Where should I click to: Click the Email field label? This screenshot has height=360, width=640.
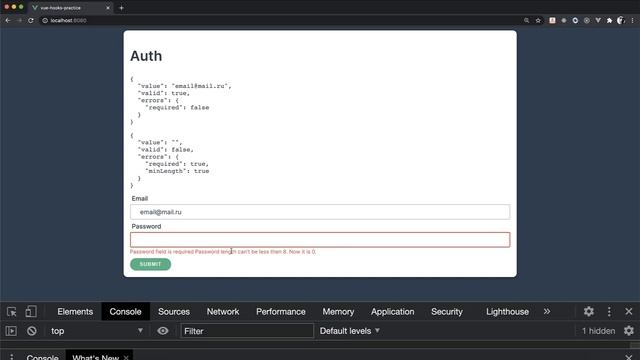point(140,198)
